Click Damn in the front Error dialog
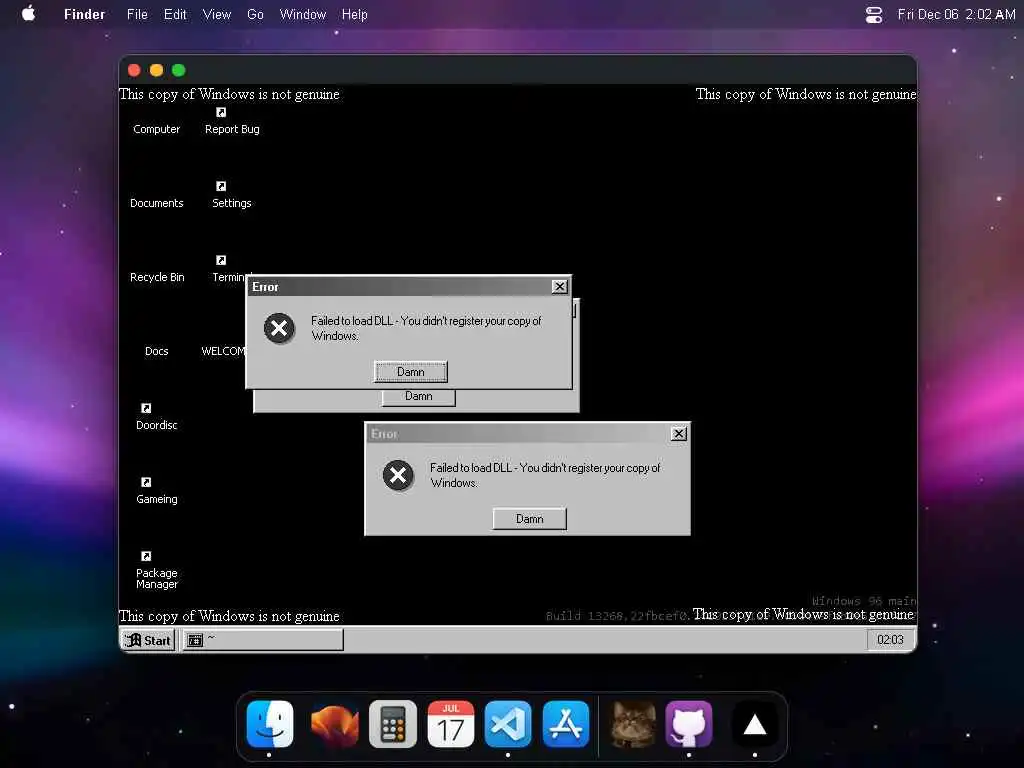1024x768 pixels. [411, 372]
